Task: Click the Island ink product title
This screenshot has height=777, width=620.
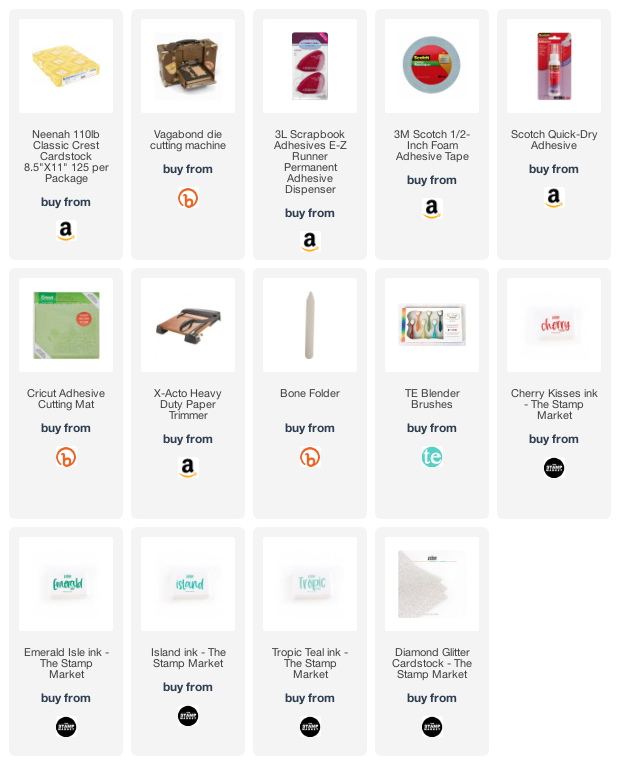Action: pos(188,658)
